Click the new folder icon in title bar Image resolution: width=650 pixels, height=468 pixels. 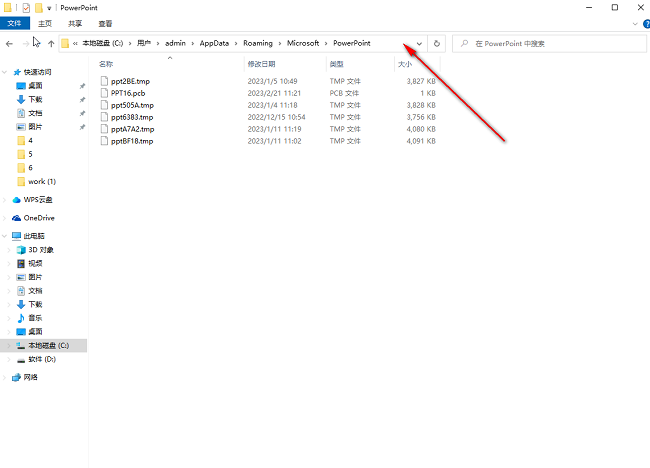39,8
